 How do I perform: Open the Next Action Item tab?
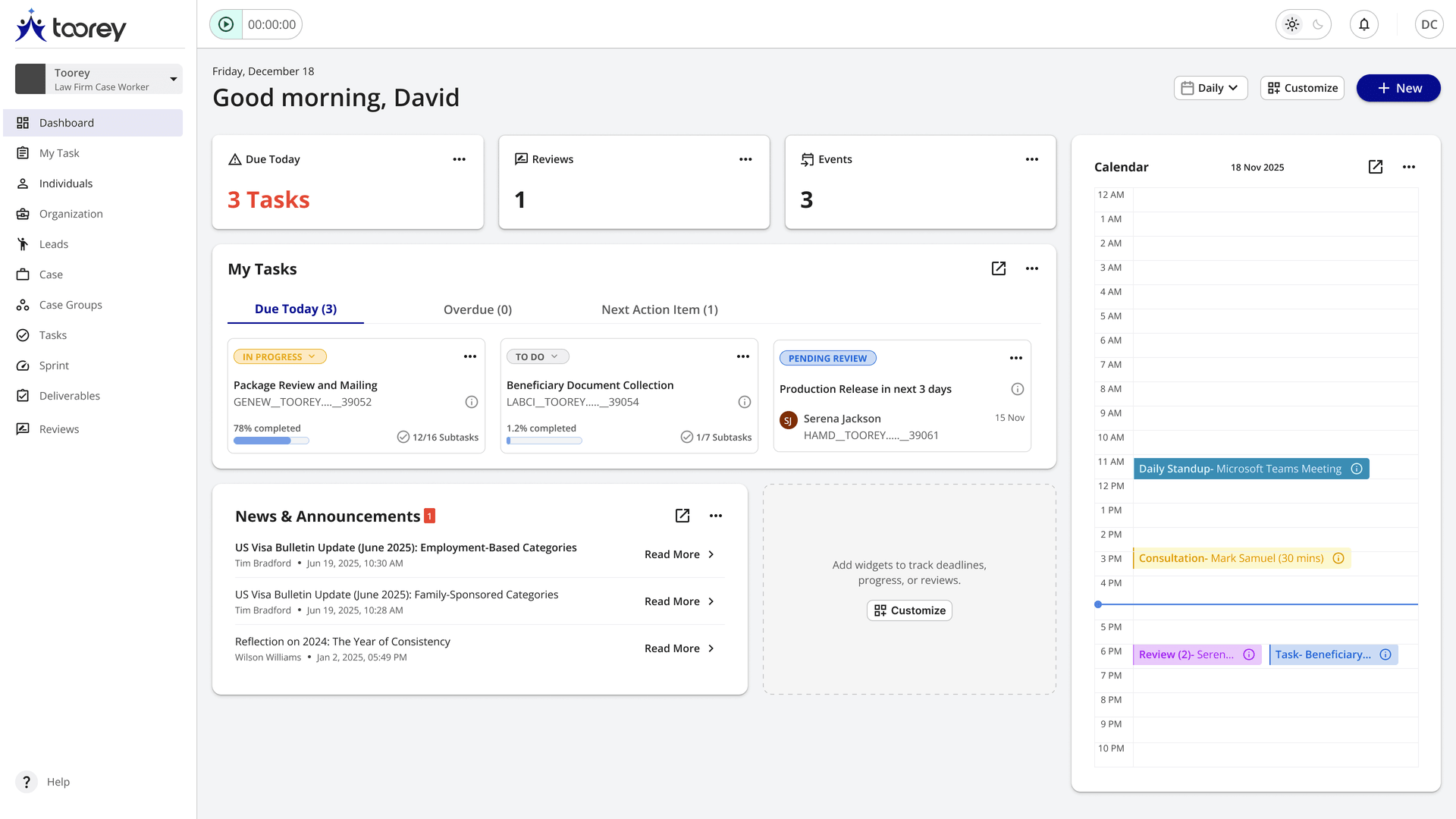tap(659, 309)
